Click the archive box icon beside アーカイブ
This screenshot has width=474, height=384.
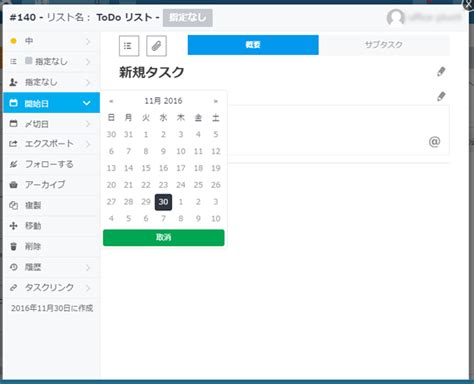(13, 185)
